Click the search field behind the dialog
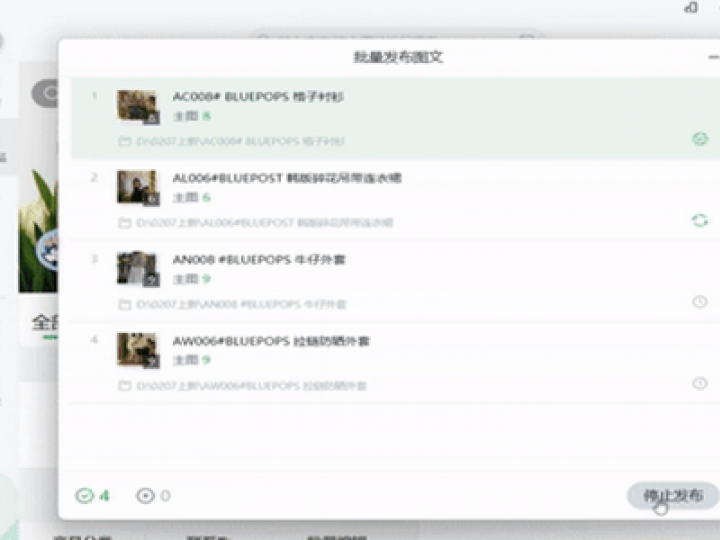Image resolution: width=720 pixels, height=540 pixels. pyautogui.click(x=400, y=37)
